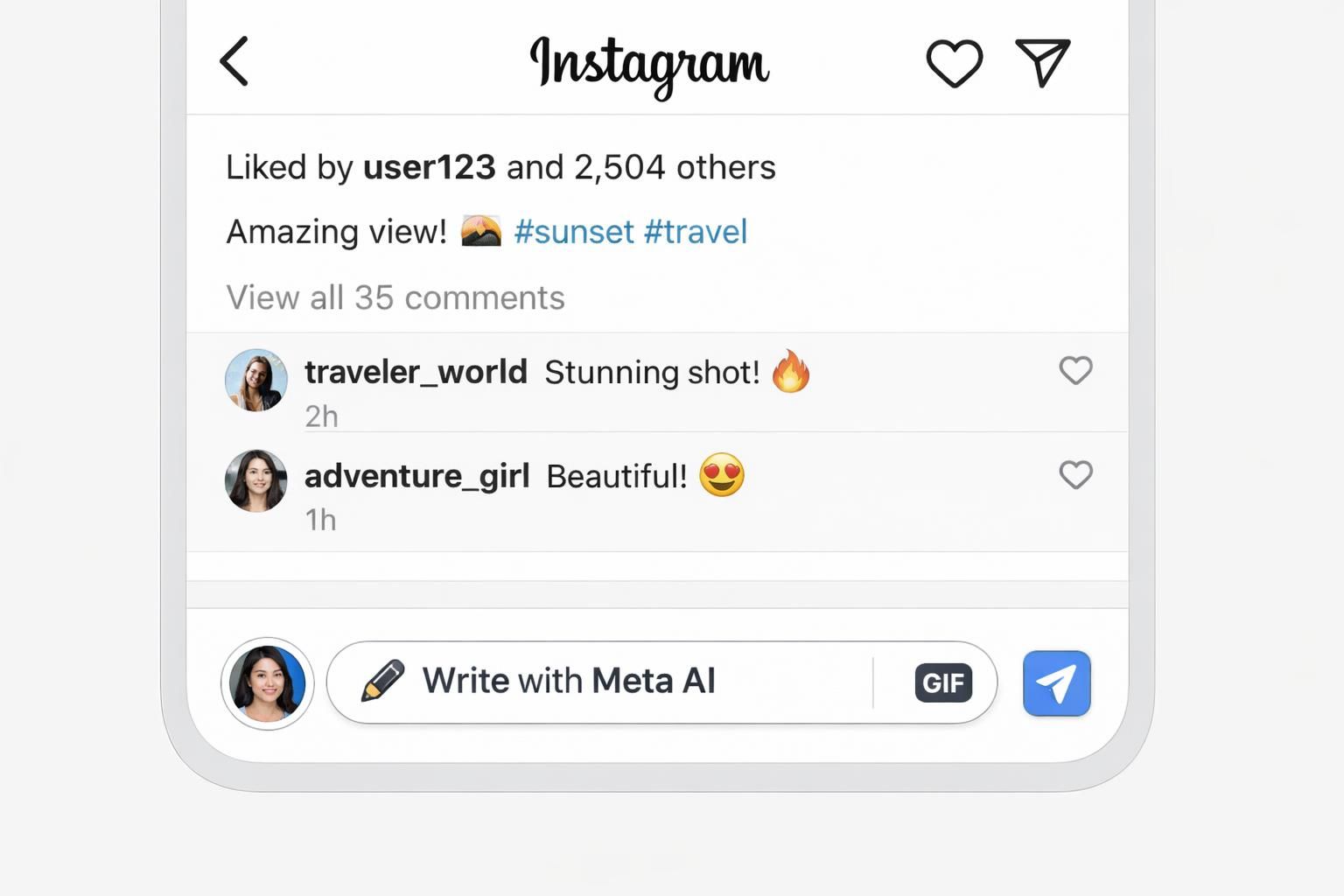Viewport: 1344px width, 896px height.
Task: Open the pencil icon in the comment box
Action: pyautogui.click(x=382, y=680)
